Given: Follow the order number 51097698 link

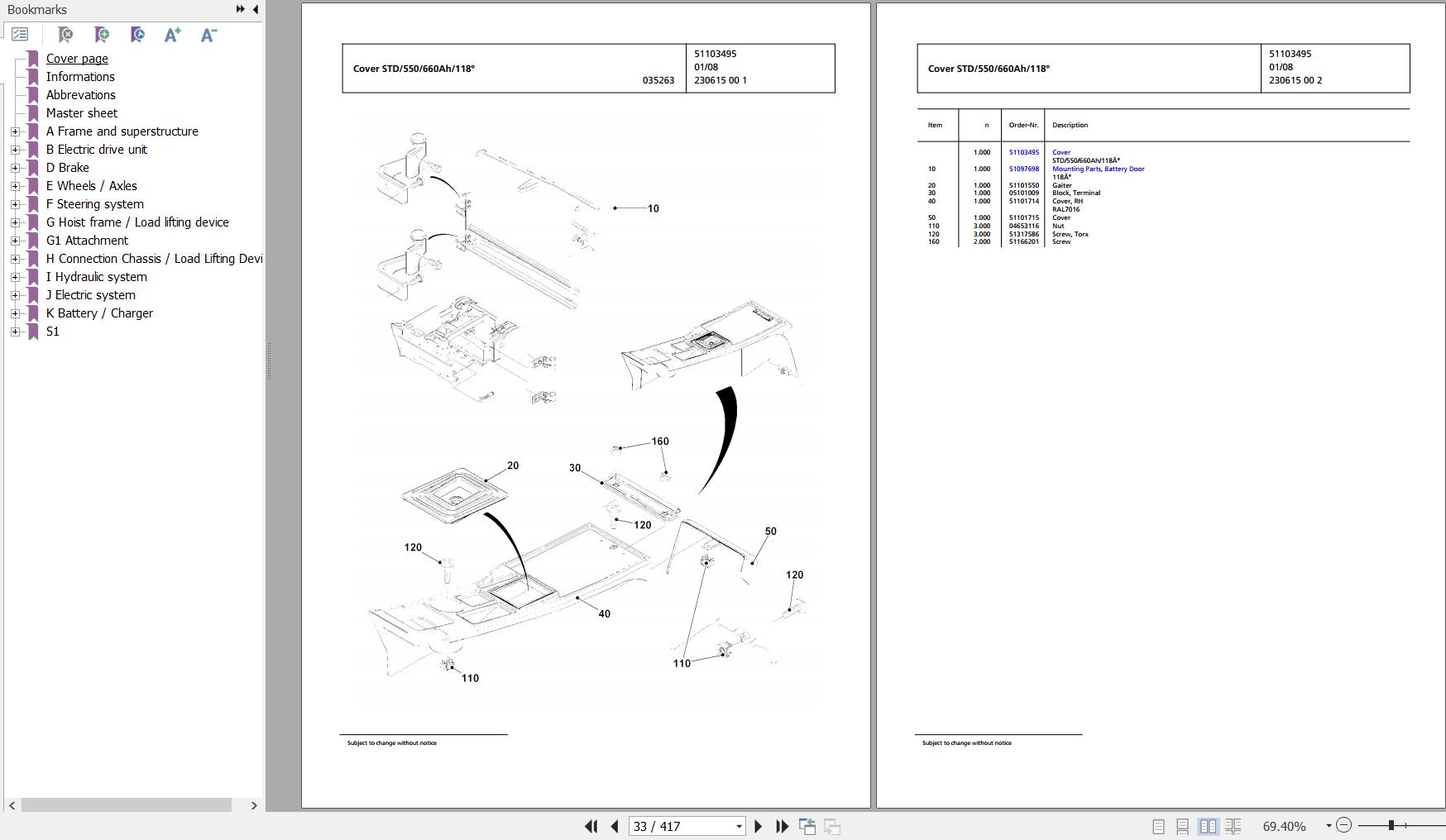Looking at the screenshot, I should (x=1023, y=169).
